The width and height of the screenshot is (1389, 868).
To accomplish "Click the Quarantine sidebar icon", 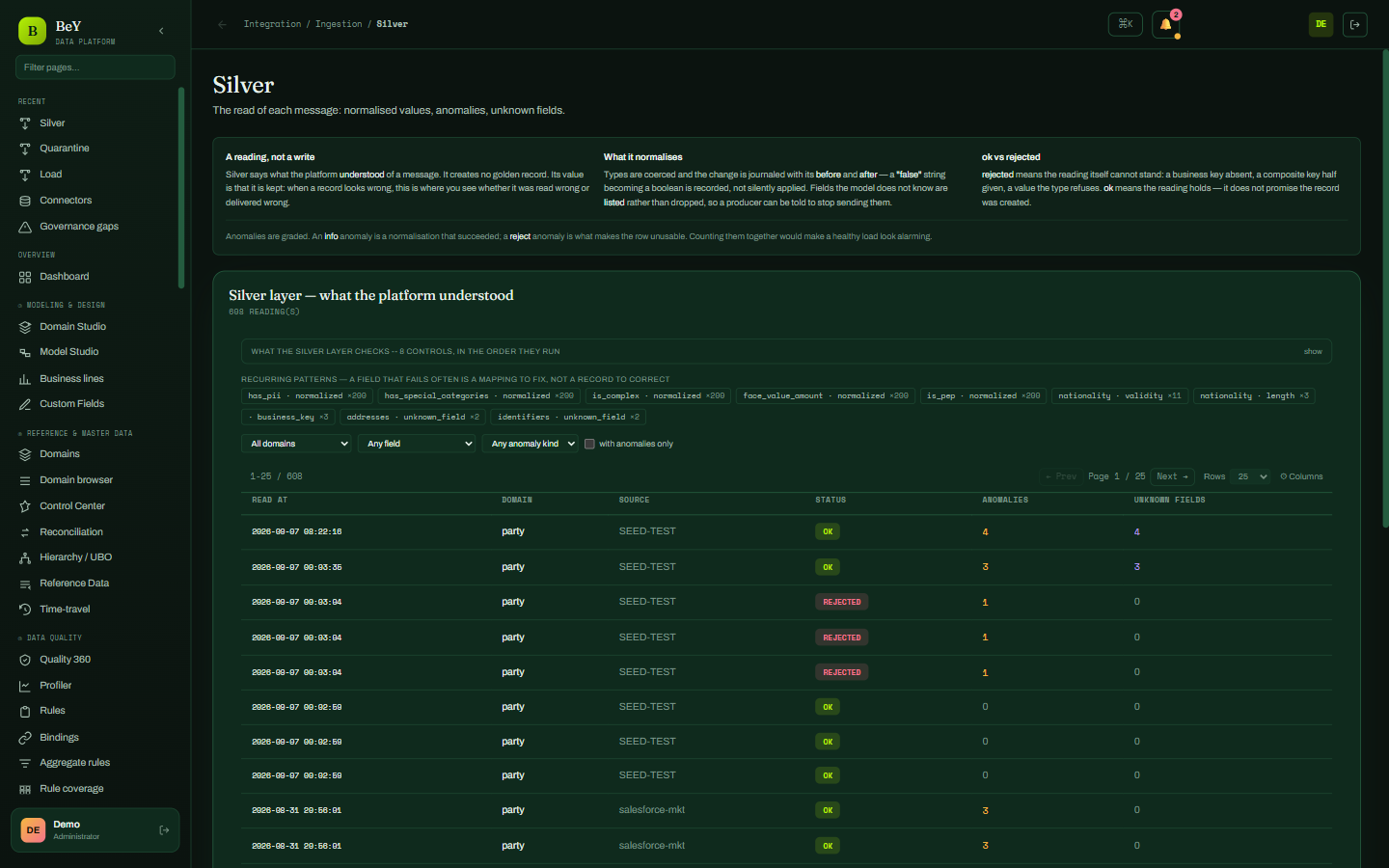I will pos(25,149).
